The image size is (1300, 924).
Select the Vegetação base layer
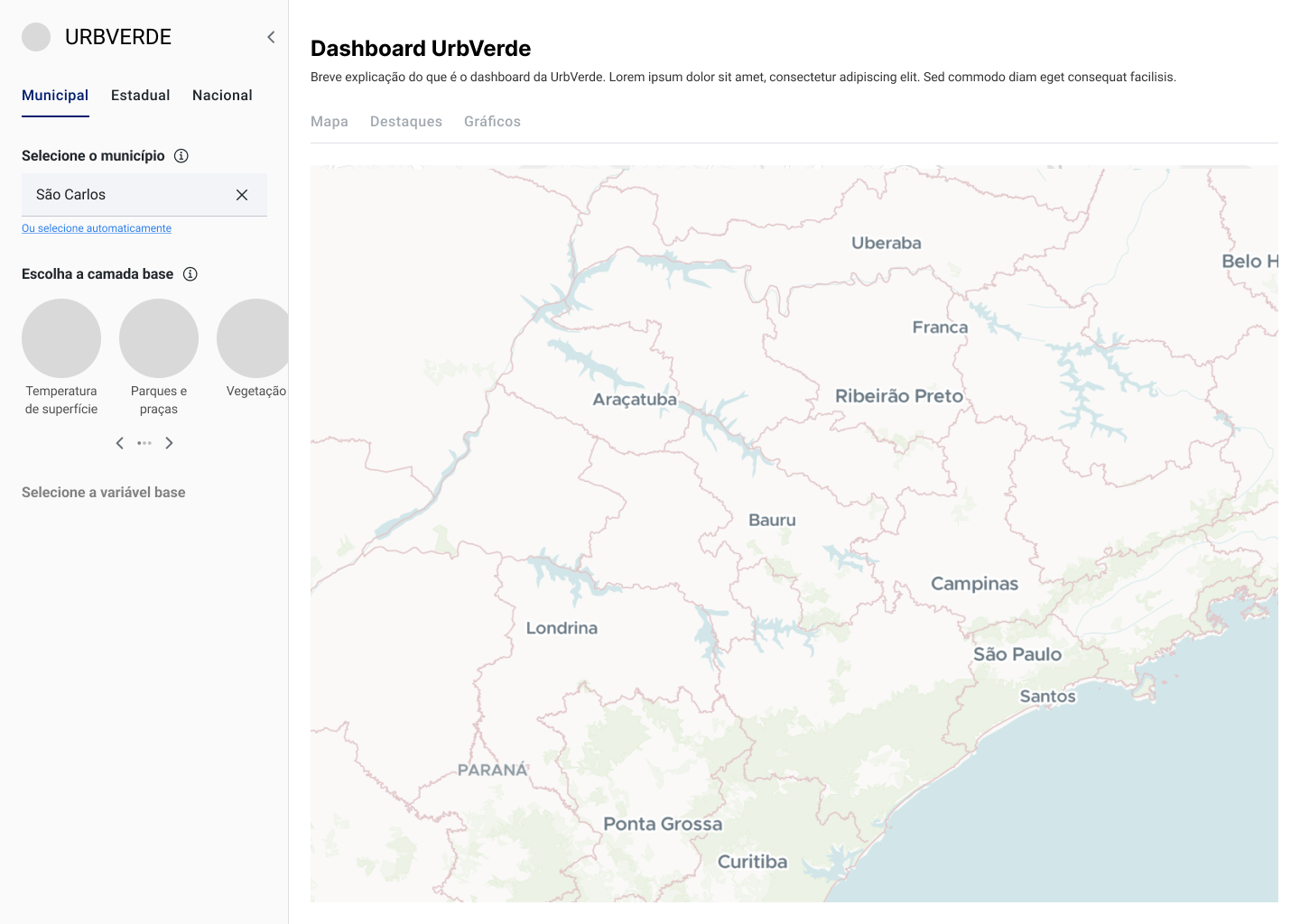(x=255, y=338)
